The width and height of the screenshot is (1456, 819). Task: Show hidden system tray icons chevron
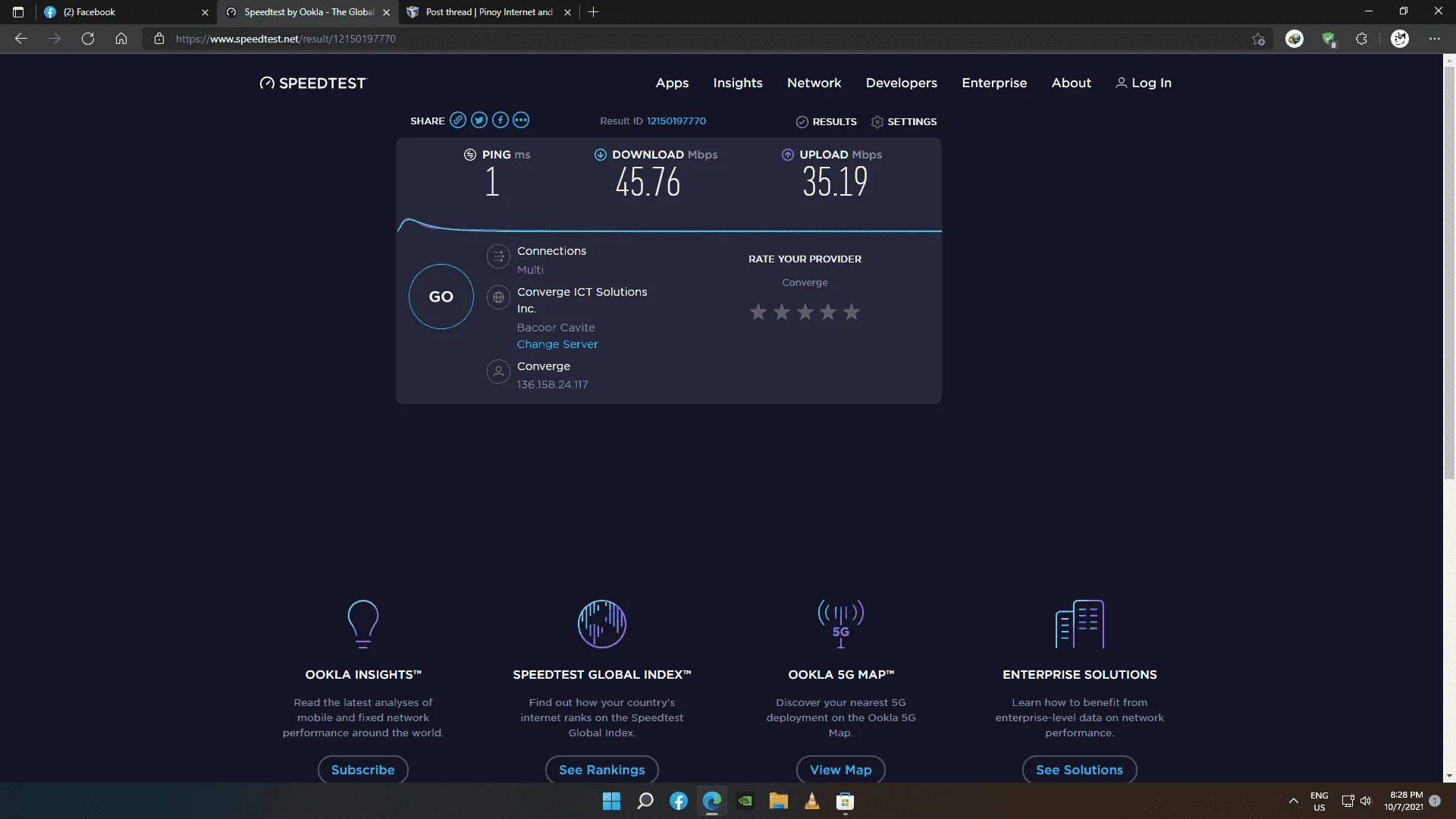[x=1293, y=801]
